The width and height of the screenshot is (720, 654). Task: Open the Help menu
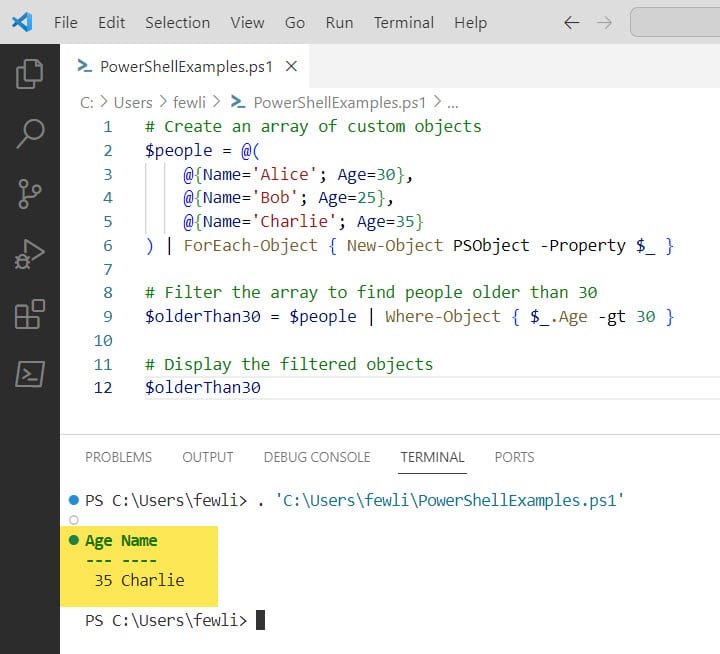tap(470, 23)
